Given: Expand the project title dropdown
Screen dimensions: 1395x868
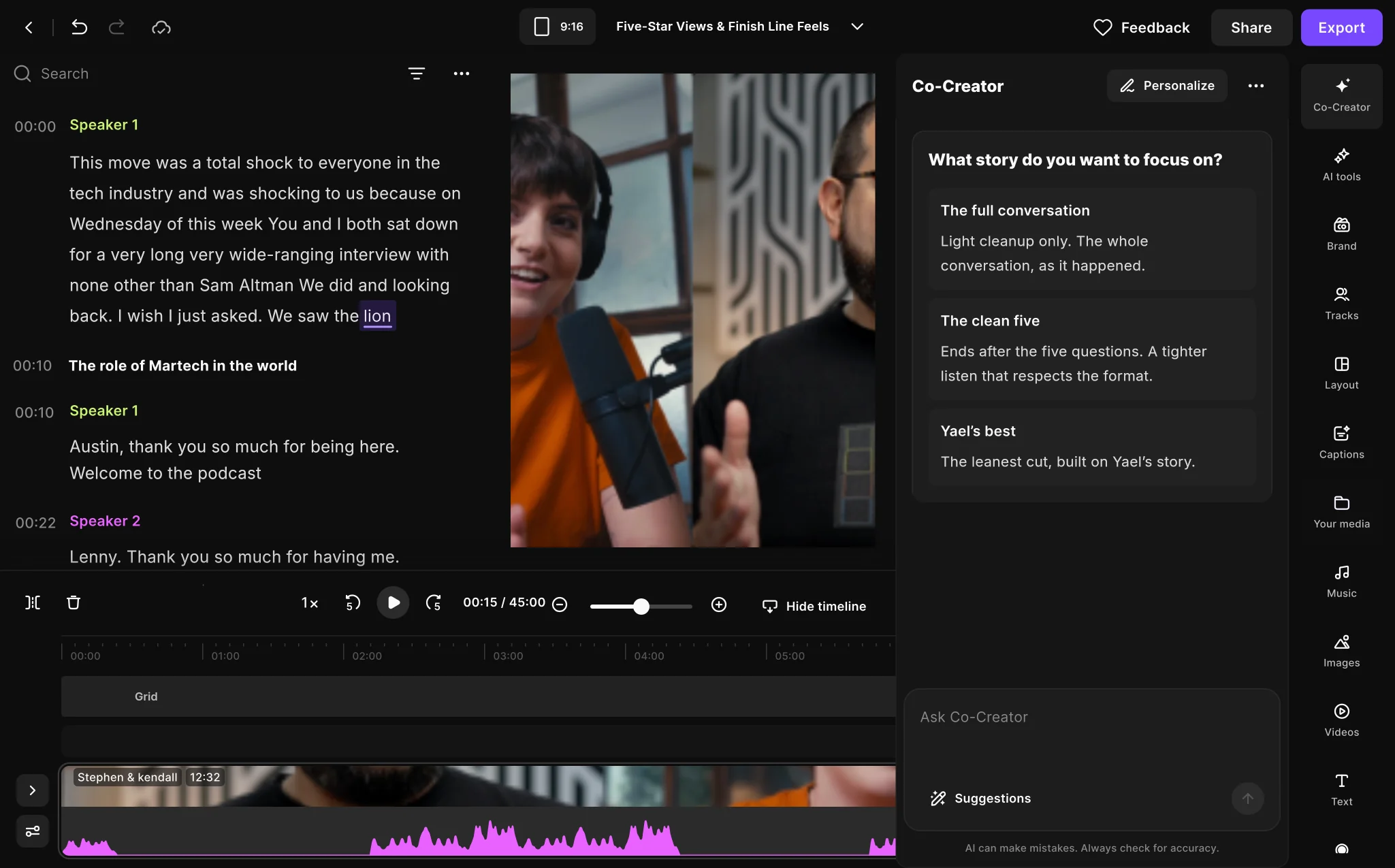Looking at the screenshot, I should click(857, 27).
